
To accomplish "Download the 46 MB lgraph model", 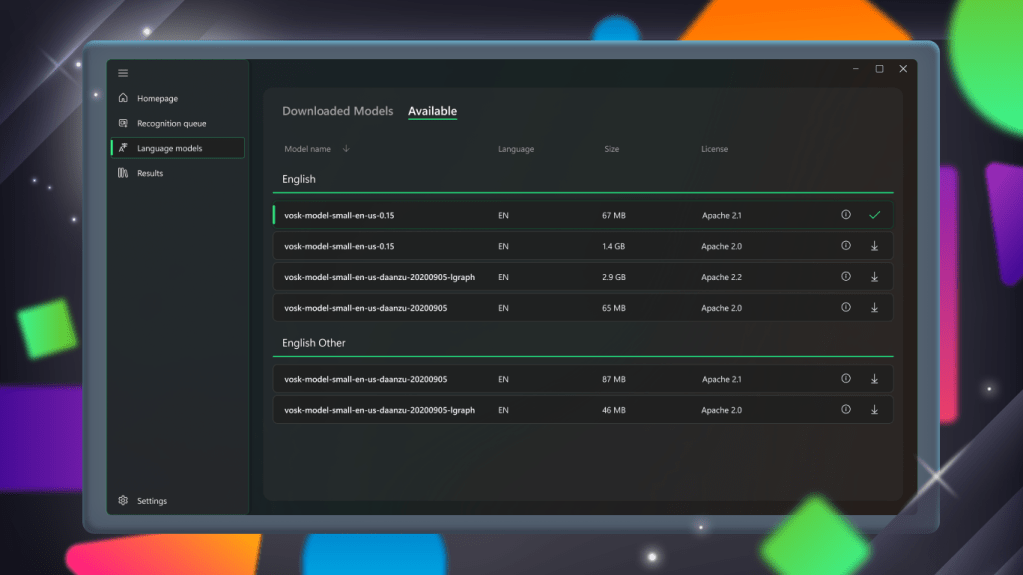I will 874,410.
